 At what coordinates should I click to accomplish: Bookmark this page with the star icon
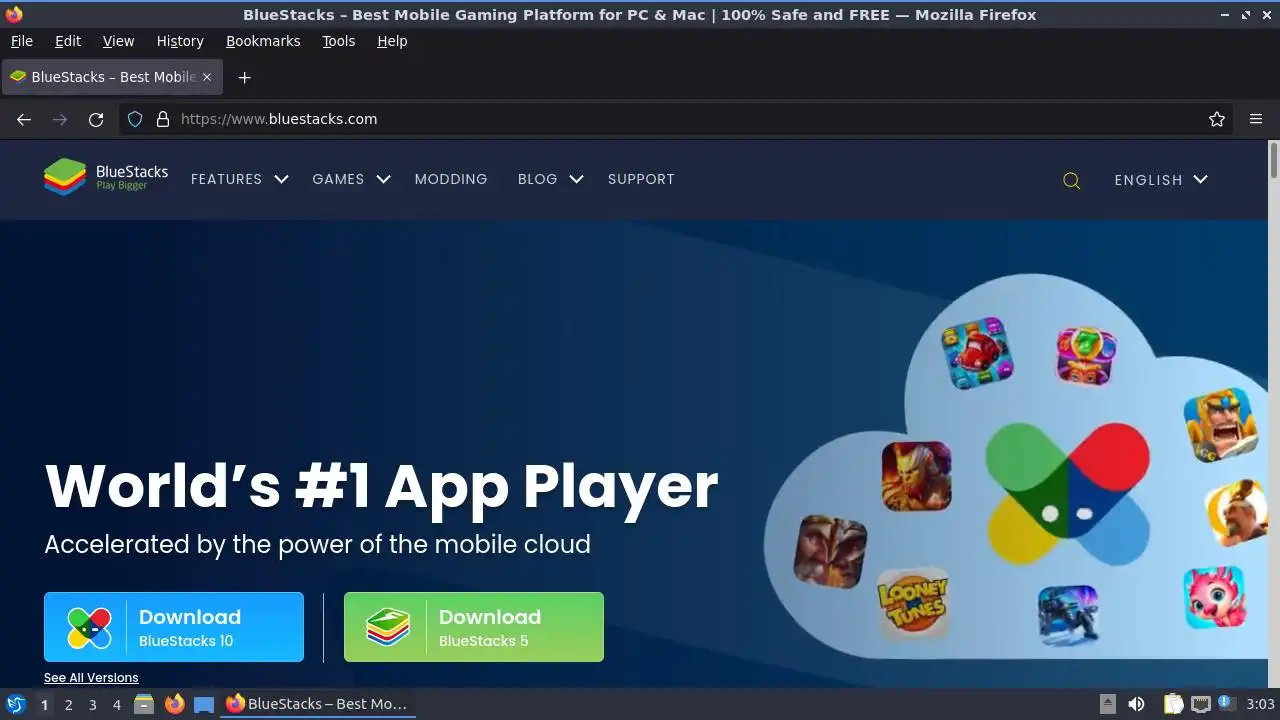pos(1217,119)
